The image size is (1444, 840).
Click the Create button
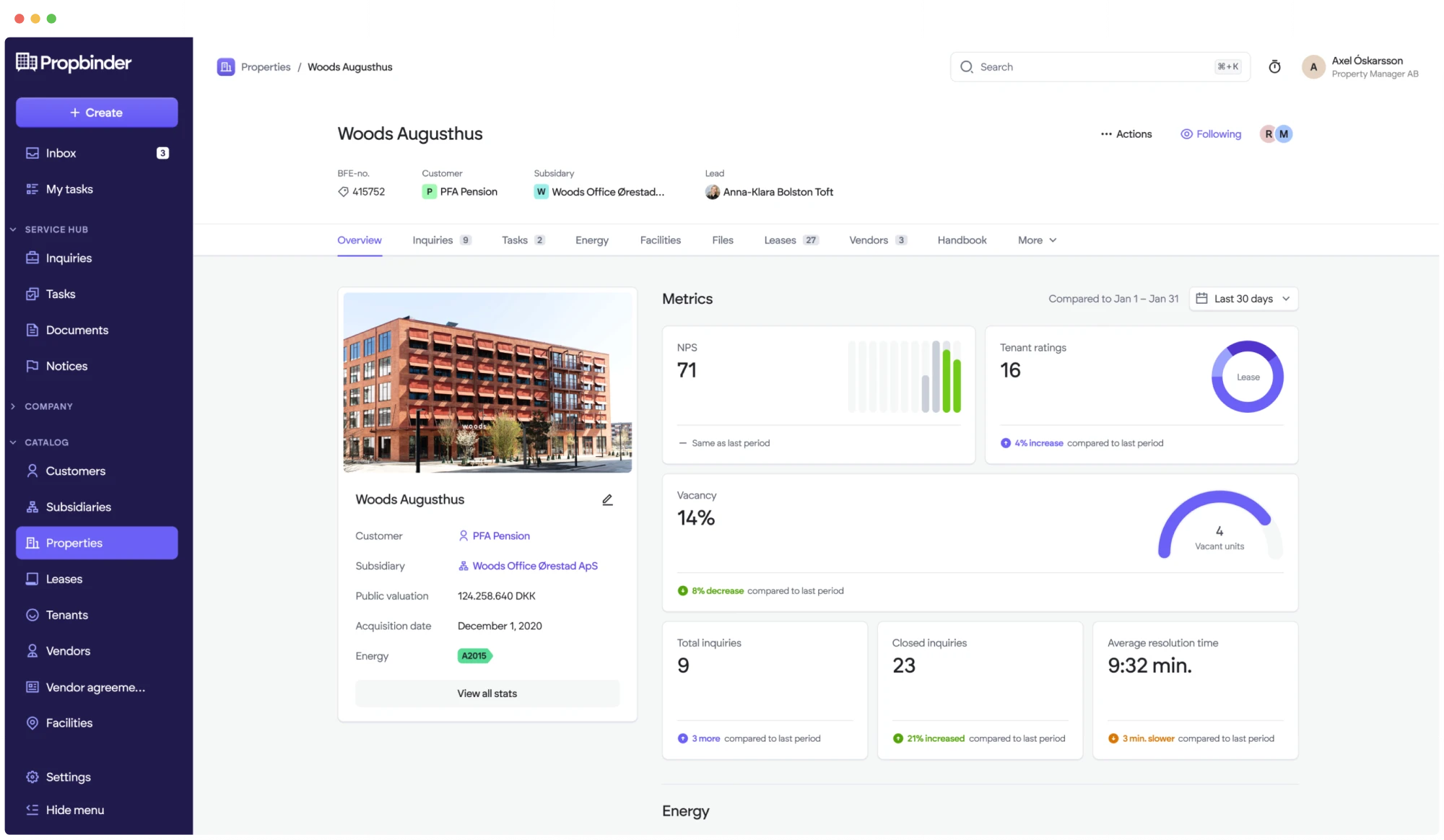[96, 112]
